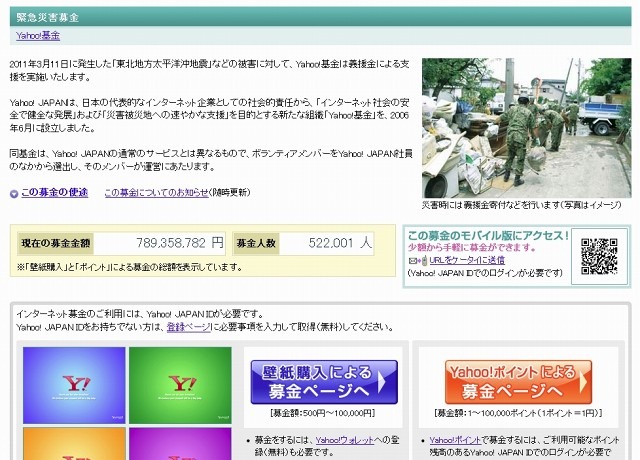The image size is (640, 460).
Task: Click the disaster relief photo
Action: tap(527, 128)
